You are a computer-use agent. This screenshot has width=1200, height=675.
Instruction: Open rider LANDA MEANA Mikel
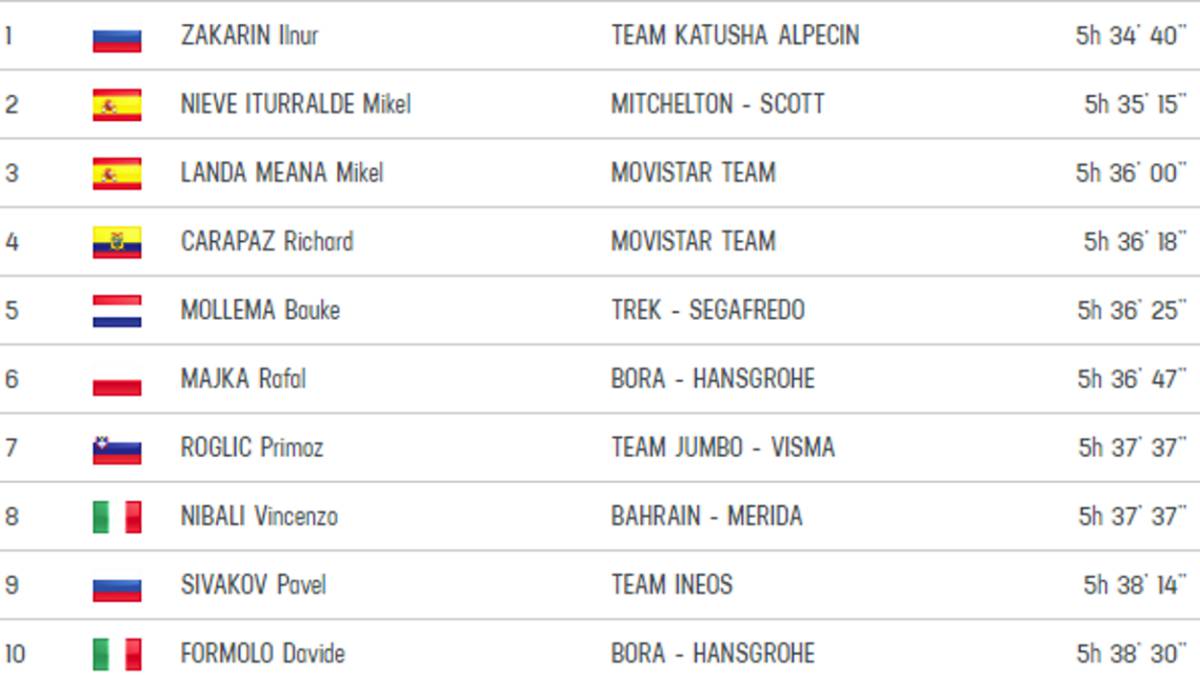(x=282, y=173)
